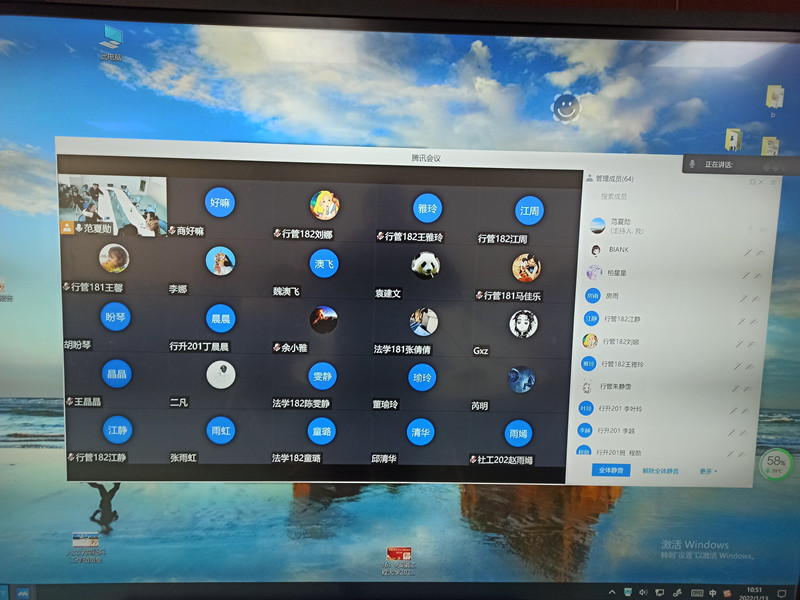Click 全体静音 button to mute everyone
800x600 pixels.
point(611,469)
